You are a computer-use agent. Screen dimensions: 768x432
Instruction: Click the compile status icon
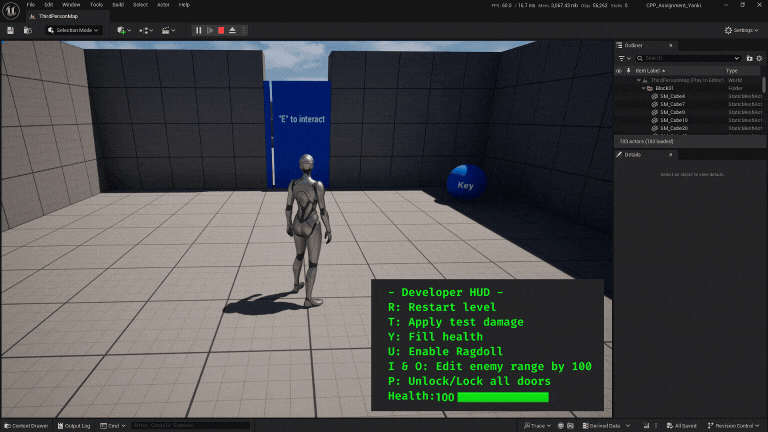coord(646,426)
